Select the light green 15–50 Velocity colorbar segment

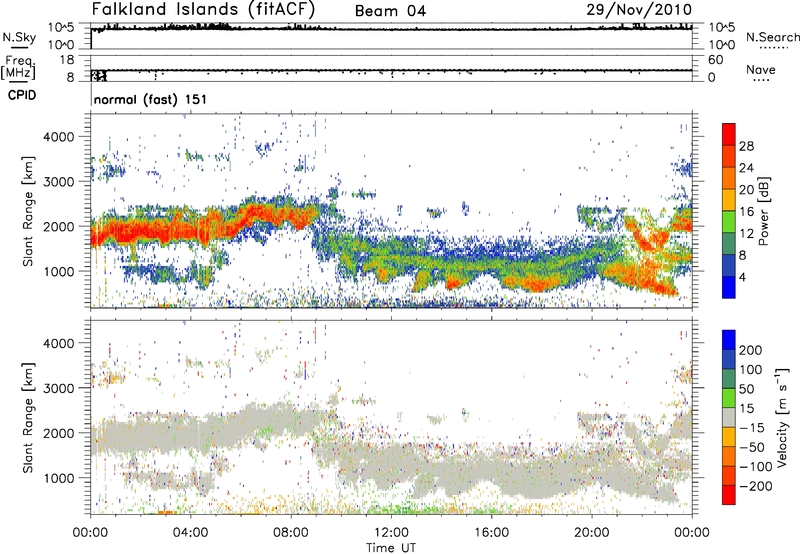pyautogui.click(x=729, y=398)
